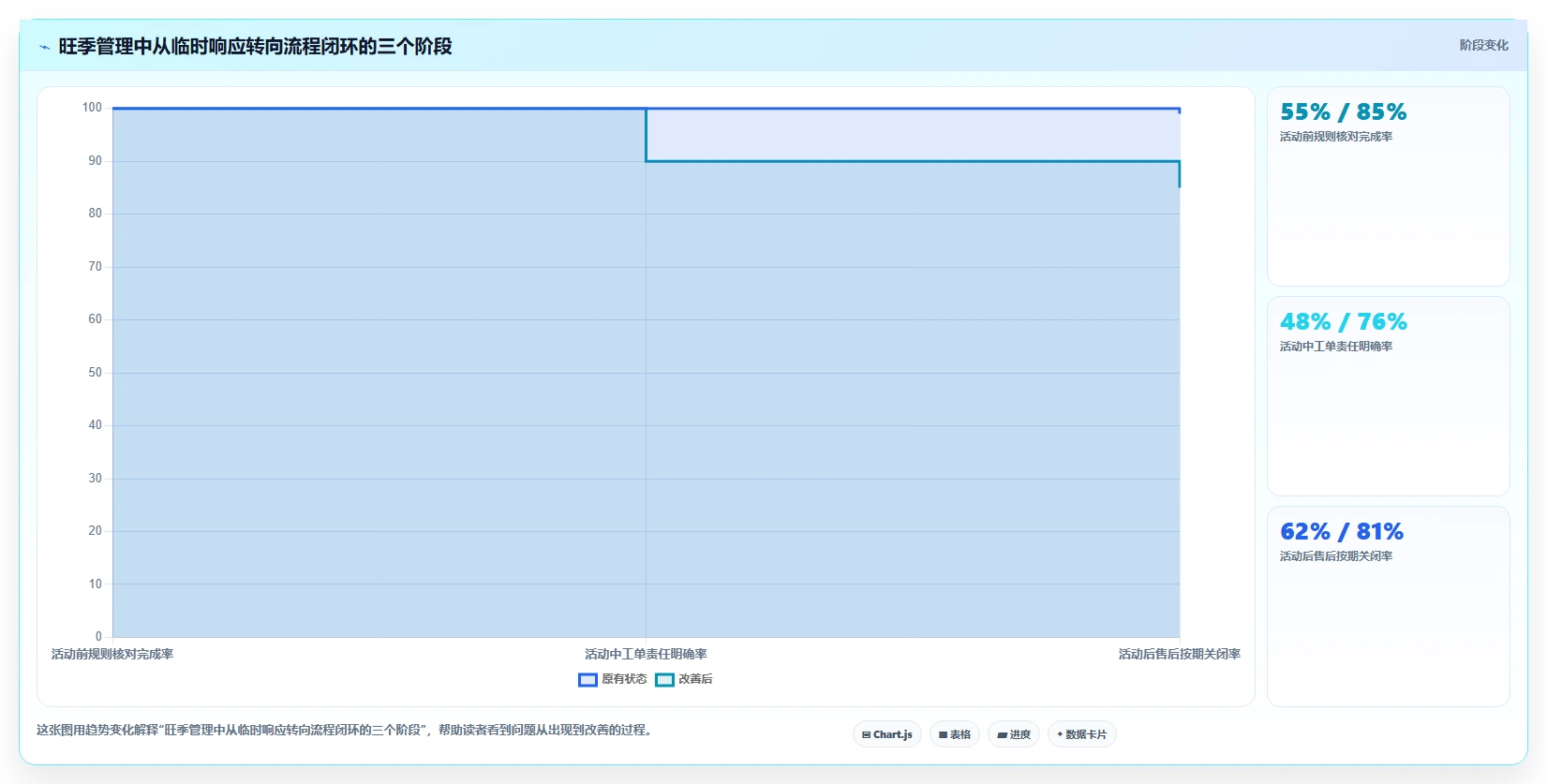
Task: Click the chart title 旺季管理中从临时响应转向流程闭环的三个阶段
Action: [255, 46]
